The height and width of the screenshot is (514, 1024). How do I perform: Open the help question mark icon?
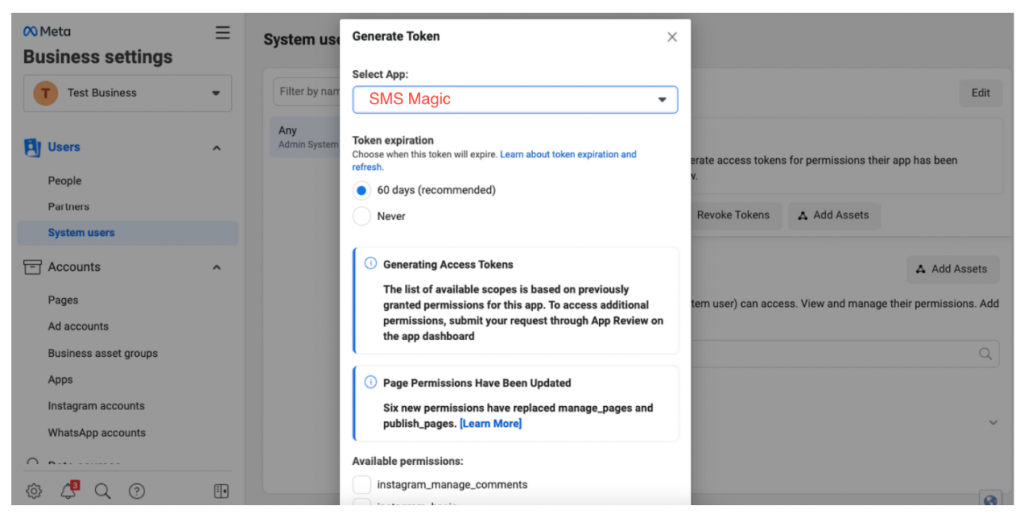136,491
